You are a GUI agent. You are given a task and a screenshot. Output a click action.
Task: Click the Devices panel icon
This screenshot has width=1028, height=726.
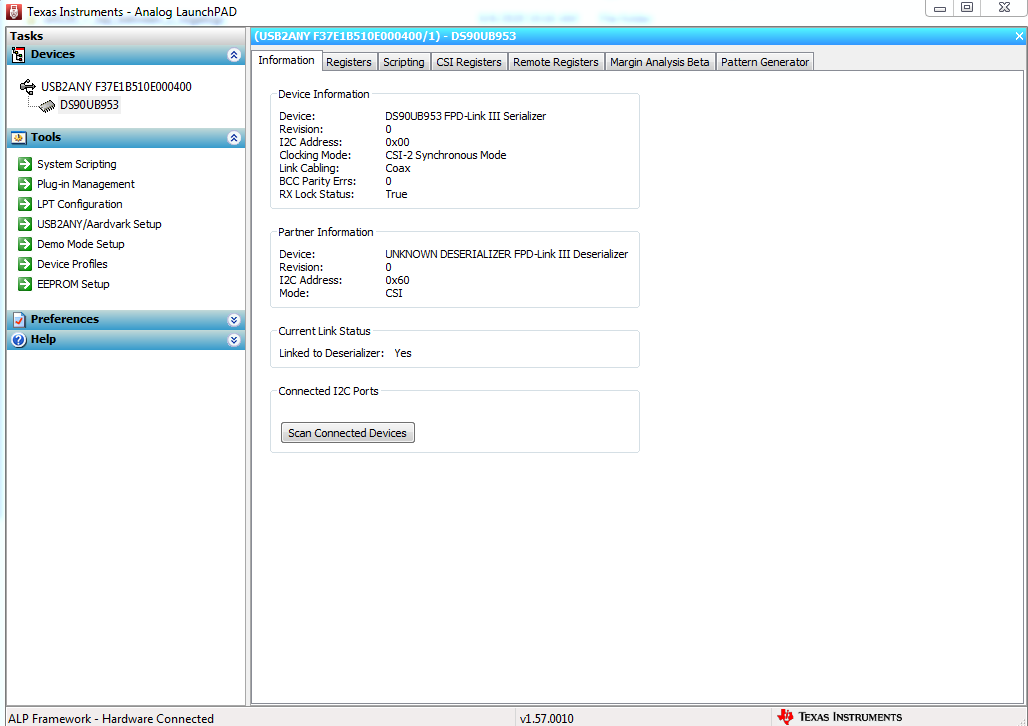coord(18,55)
